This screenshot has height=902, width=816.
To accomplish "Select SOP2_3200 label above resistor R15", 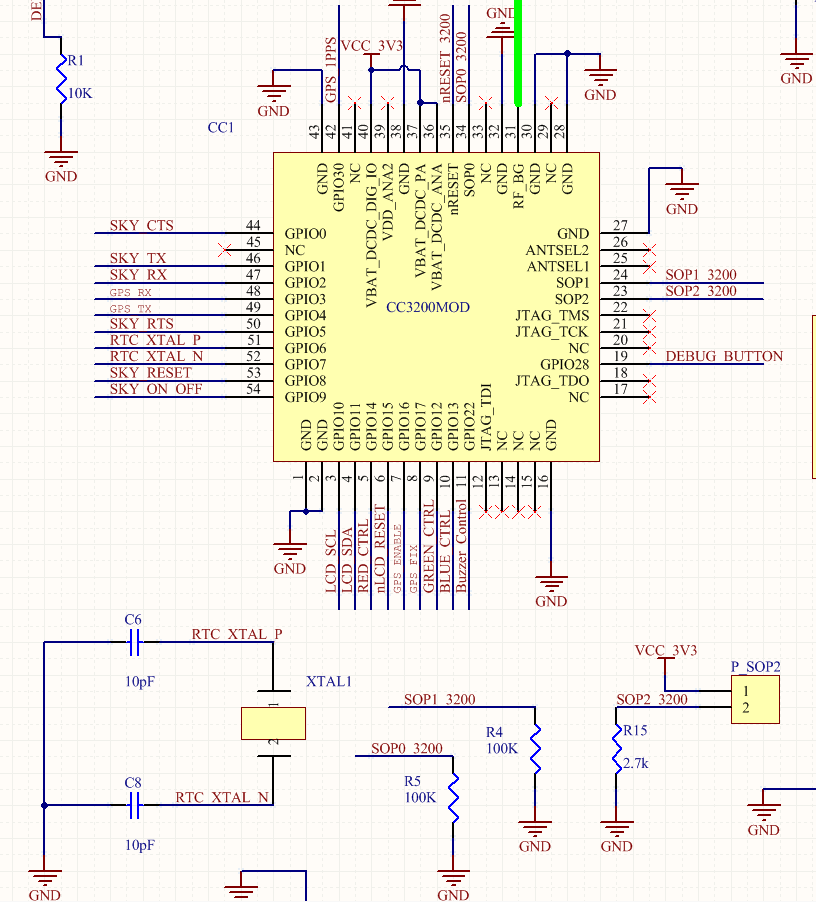I will 652,700.
